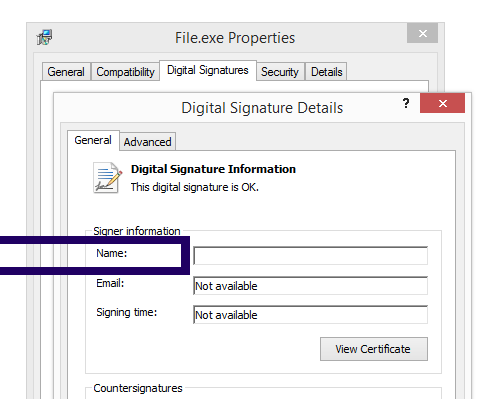Screen dimensions: 481x399
Task: Switch to the Details tab
Action: [326, 72]
